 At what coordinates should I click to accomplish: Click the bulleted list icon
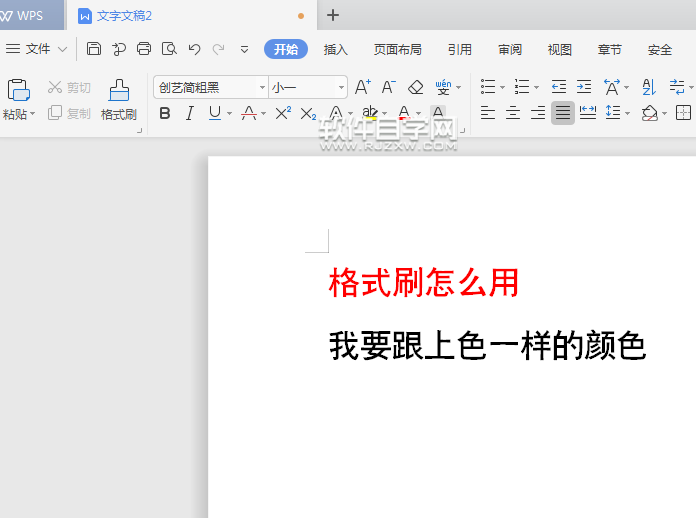click(x=488, y=87)
